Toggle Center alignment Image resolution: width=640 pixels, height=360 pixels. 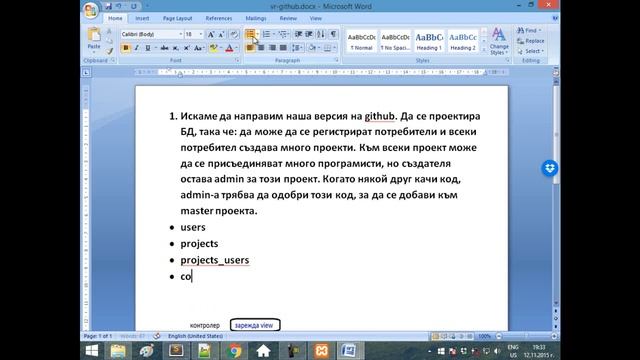click(261, 48)
